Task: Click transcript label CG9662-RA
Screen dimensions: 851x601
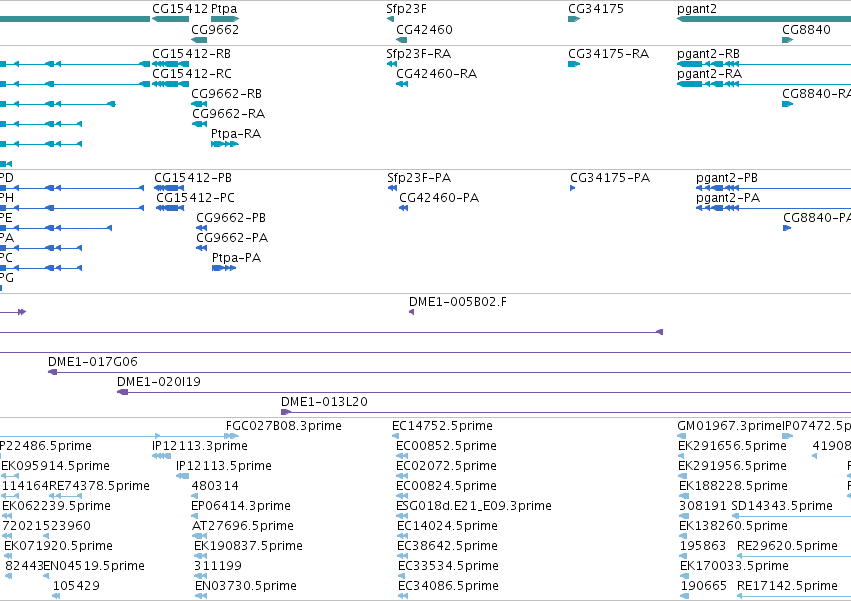Action: coord(228,113)
